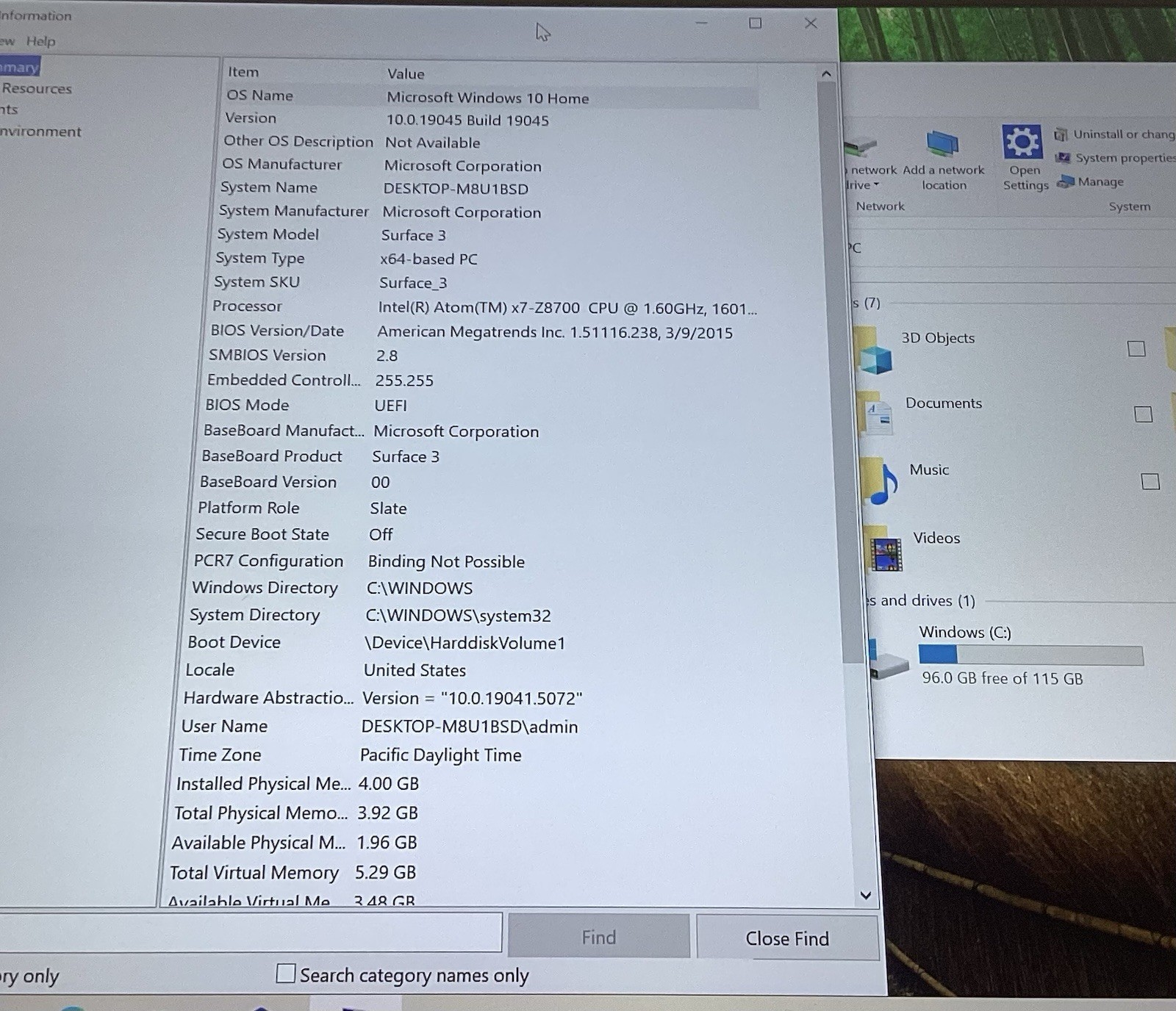Tick the checkbox beside Documents
1176x1011 pixels.
[x=1143, y=414]
